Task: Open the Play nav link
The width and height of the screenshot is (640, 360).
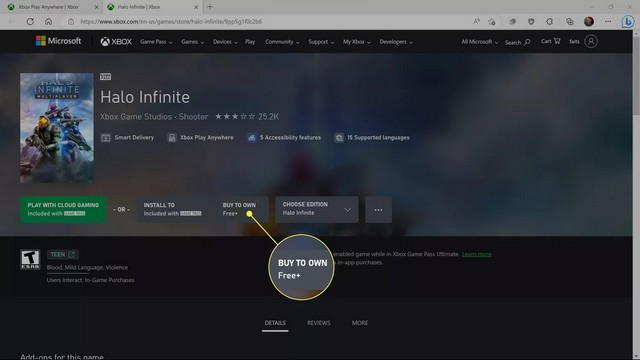Action: [250, 42]
